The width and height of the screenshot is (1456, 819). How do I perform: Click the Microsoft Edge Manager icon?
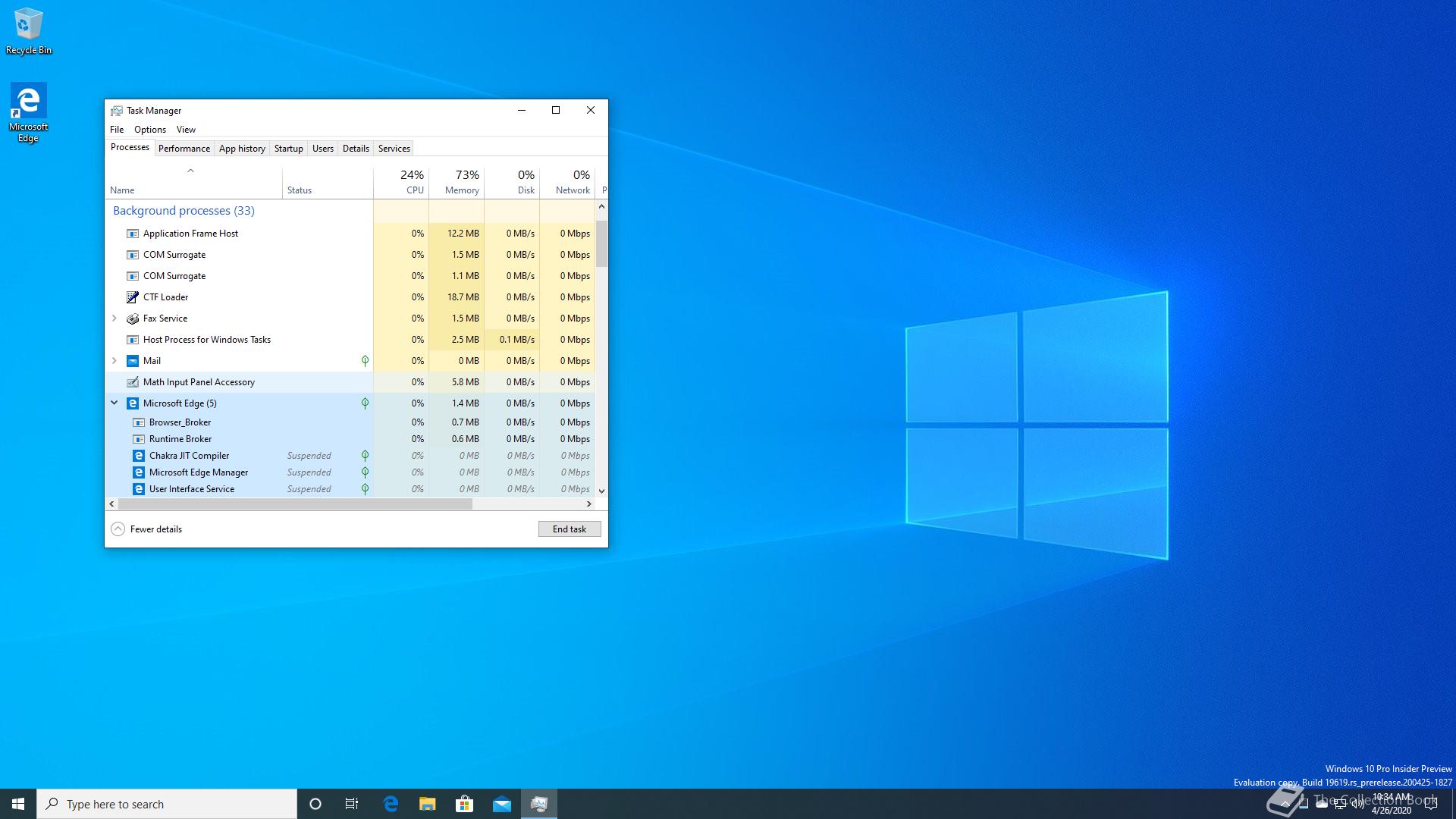139,472
